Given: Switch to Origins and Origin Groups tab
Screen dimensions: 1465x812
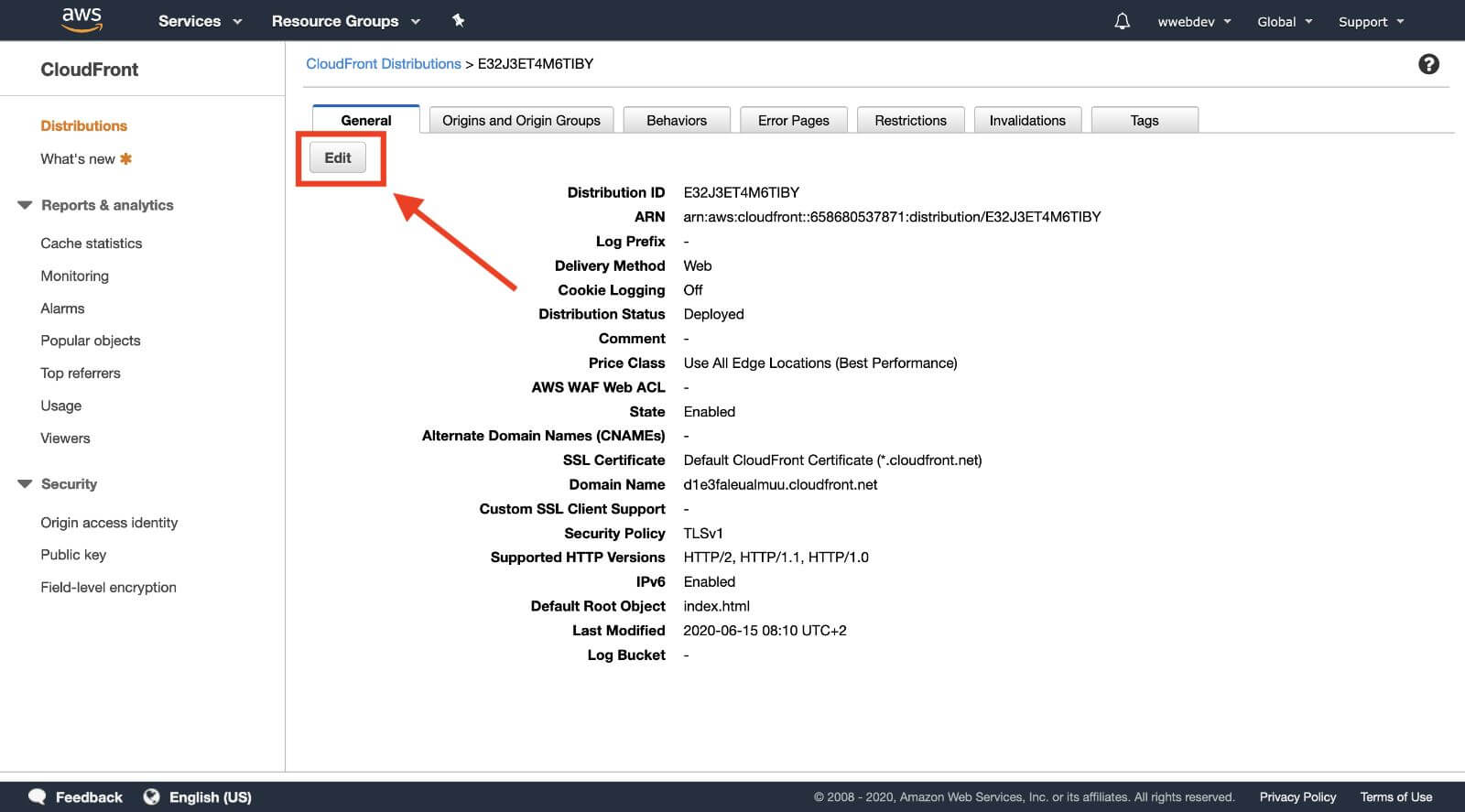Looking at the screenshot, I should [x=521, y=120].
